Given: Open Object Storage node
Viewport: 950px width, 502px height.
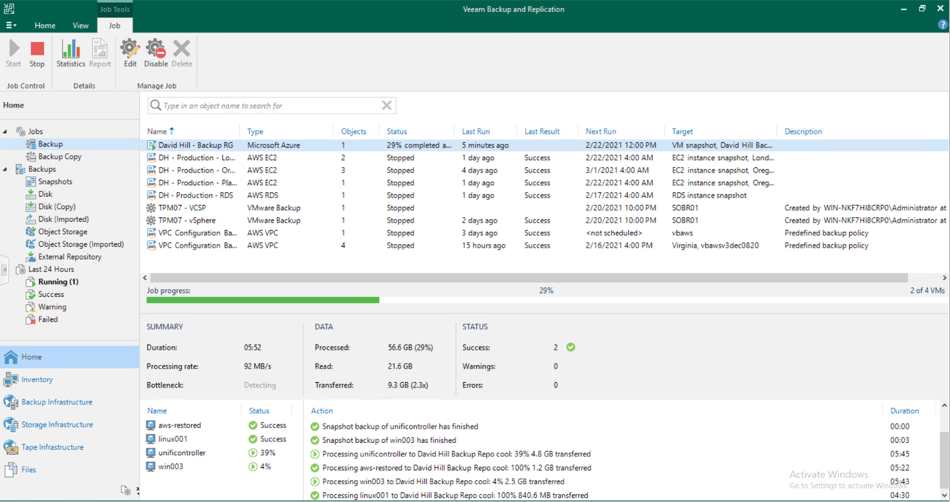Looking at the screenshot, I should [62, 232].
